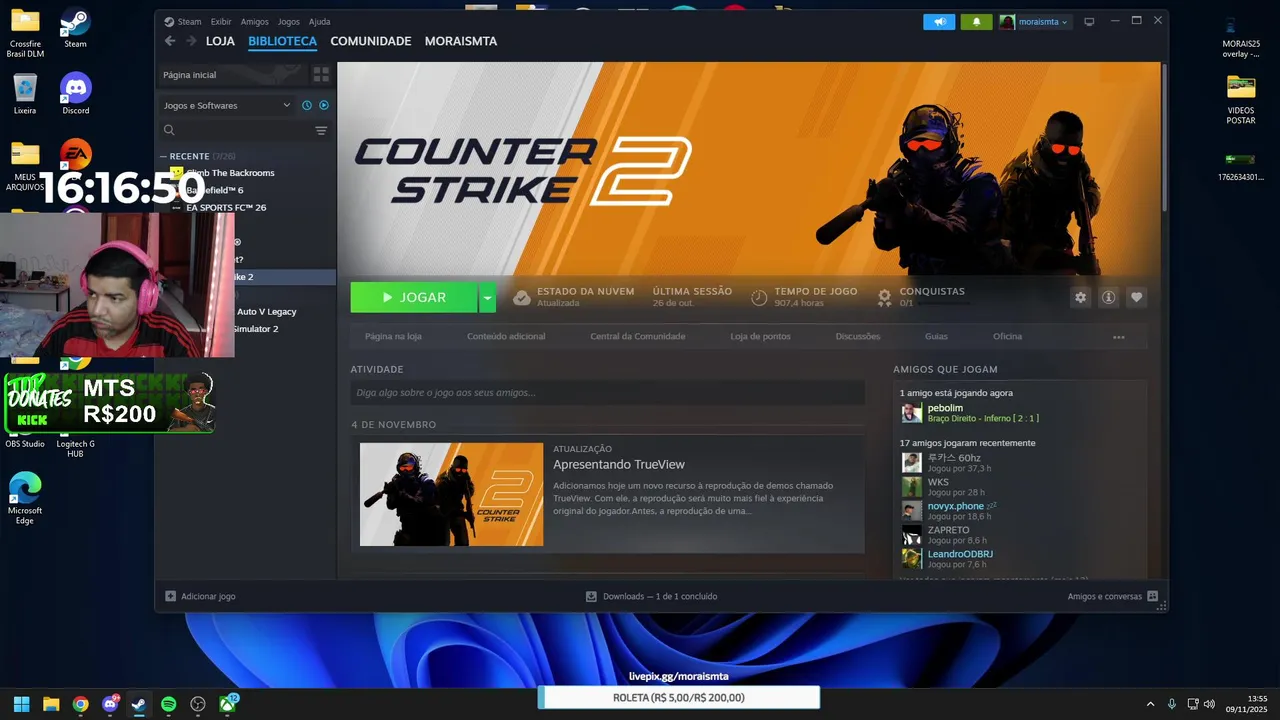Open the BIBLIOTECA section

(x=282, y=41)
